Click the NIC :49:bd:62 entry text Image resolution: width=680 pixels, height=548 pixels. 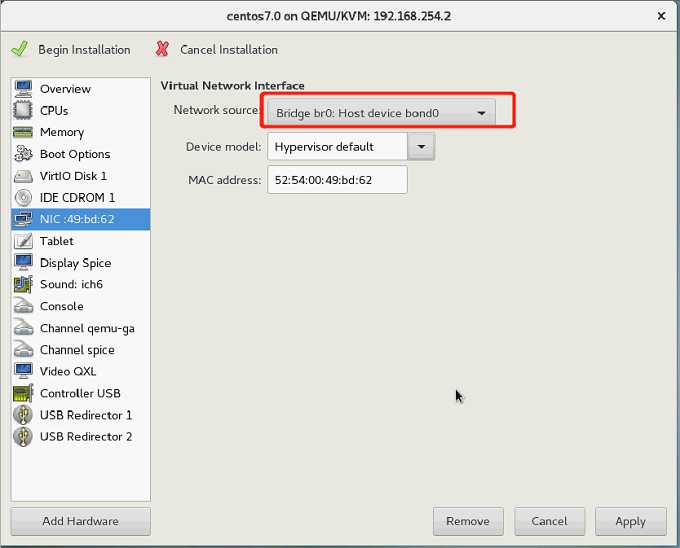point(77,219)
